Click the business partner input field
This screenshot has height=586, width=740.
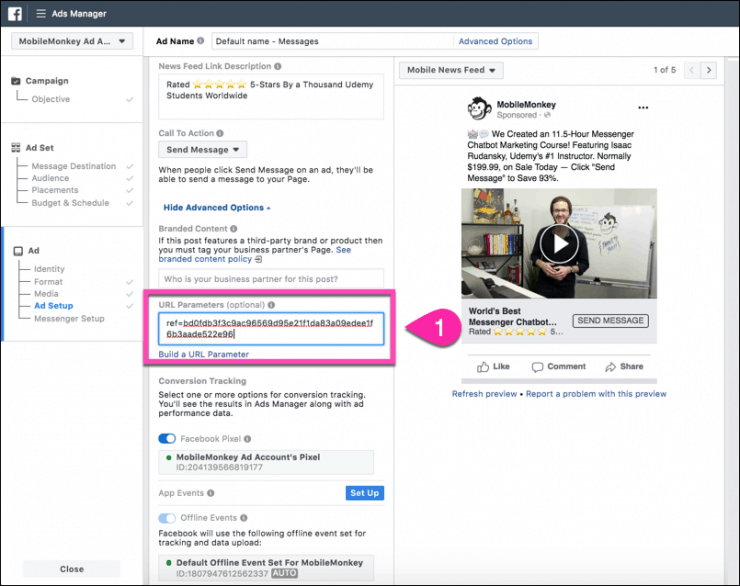pyautogui.click(x=271, y=279)
